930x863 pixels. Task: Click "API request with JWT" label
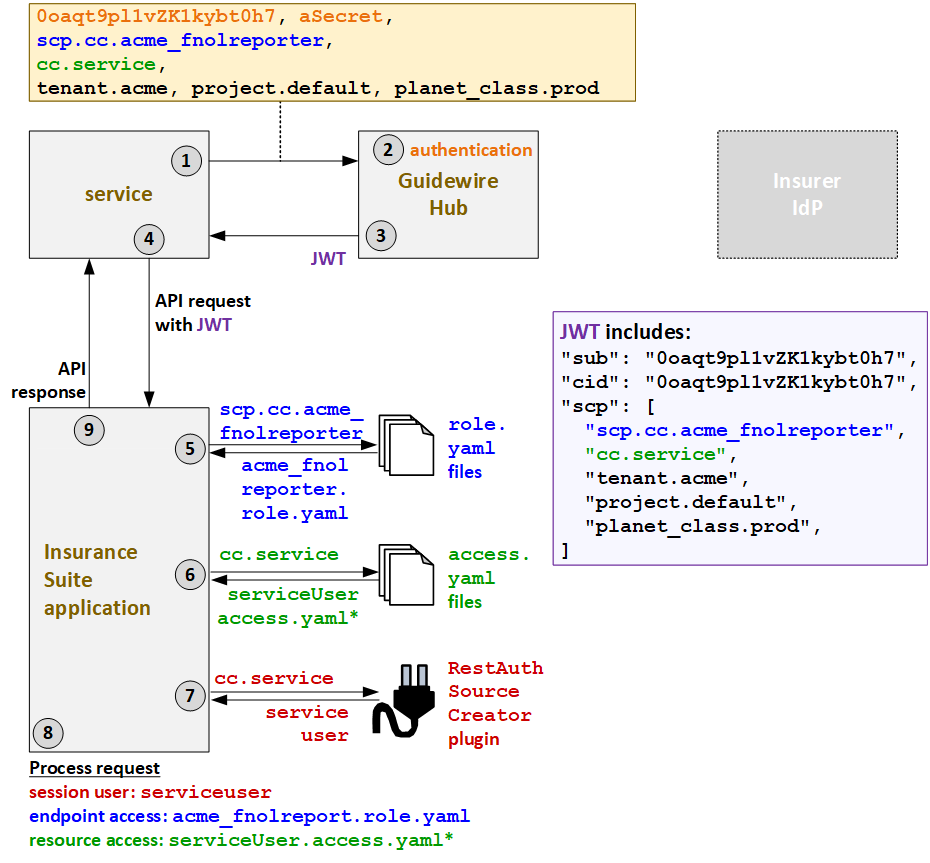203,312
